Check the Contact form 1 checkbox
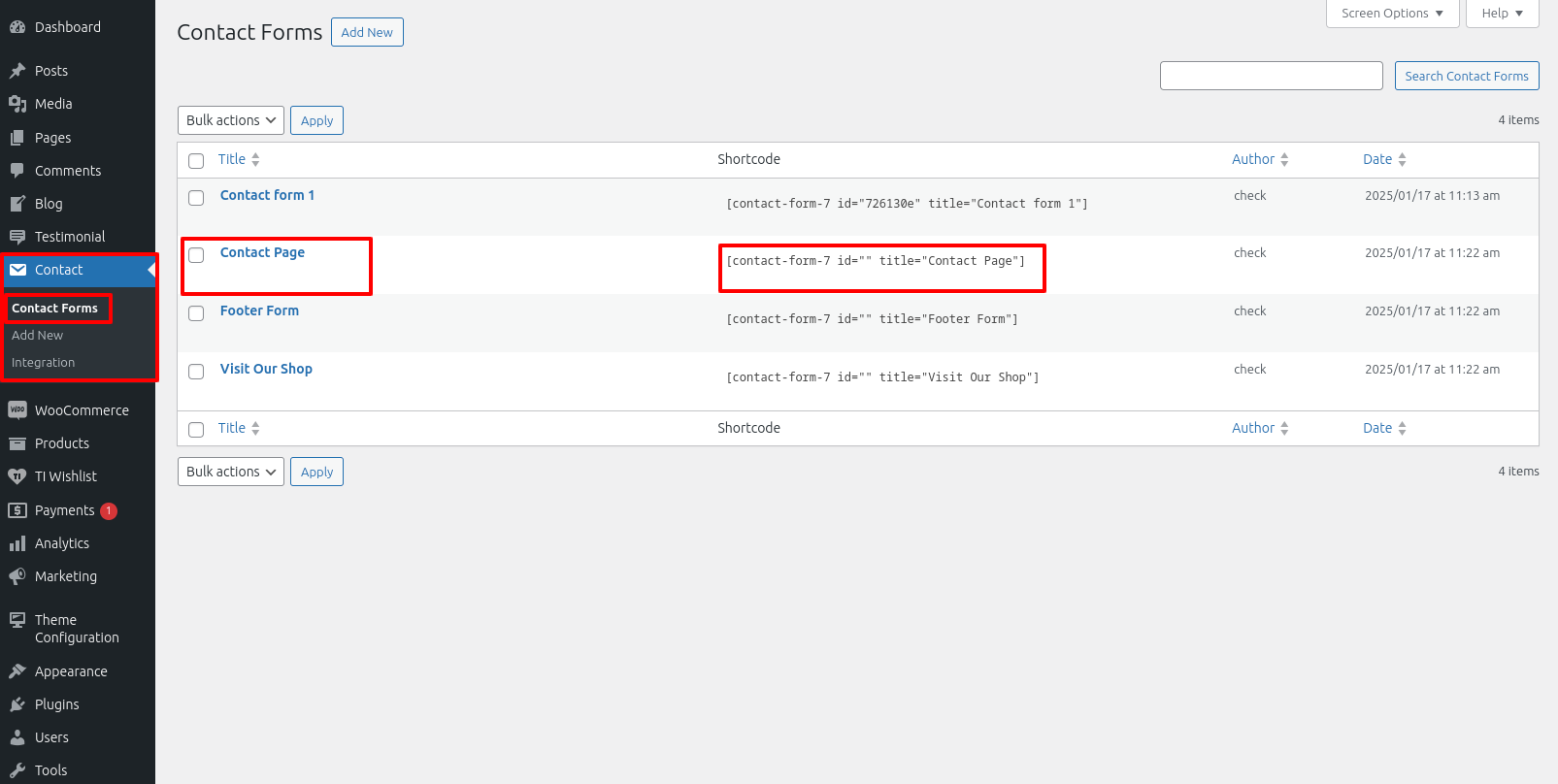 (x=196, y=198)
